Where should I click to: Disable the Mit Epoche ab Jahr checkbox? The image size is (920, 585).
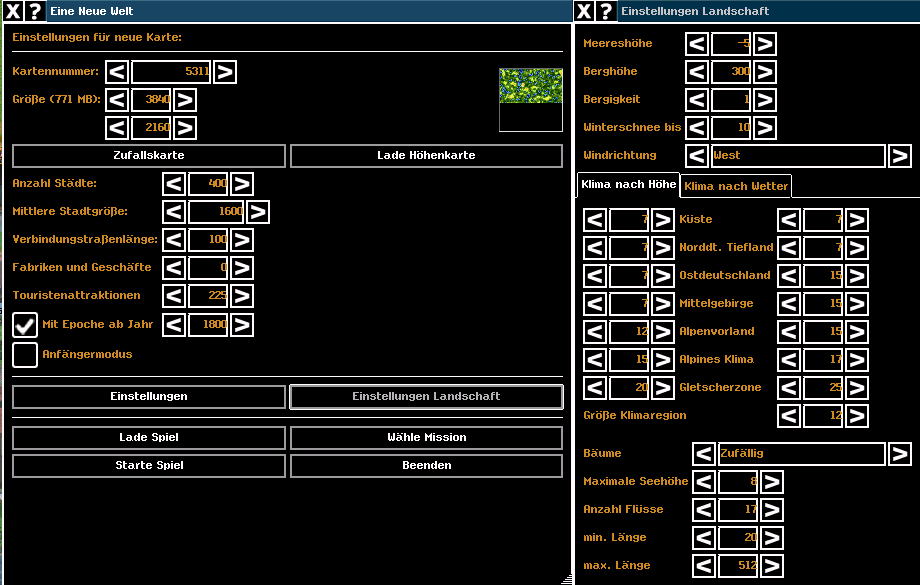(25, 325)
